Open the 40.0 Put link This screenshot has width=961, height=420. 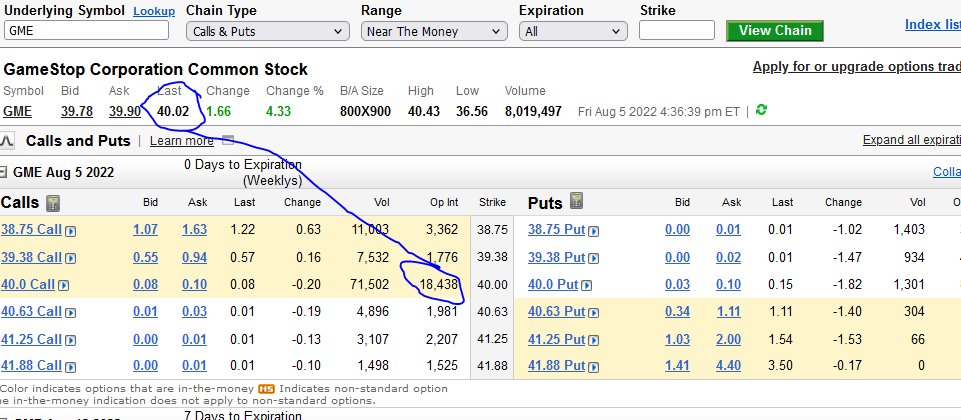tap(553, 284)
